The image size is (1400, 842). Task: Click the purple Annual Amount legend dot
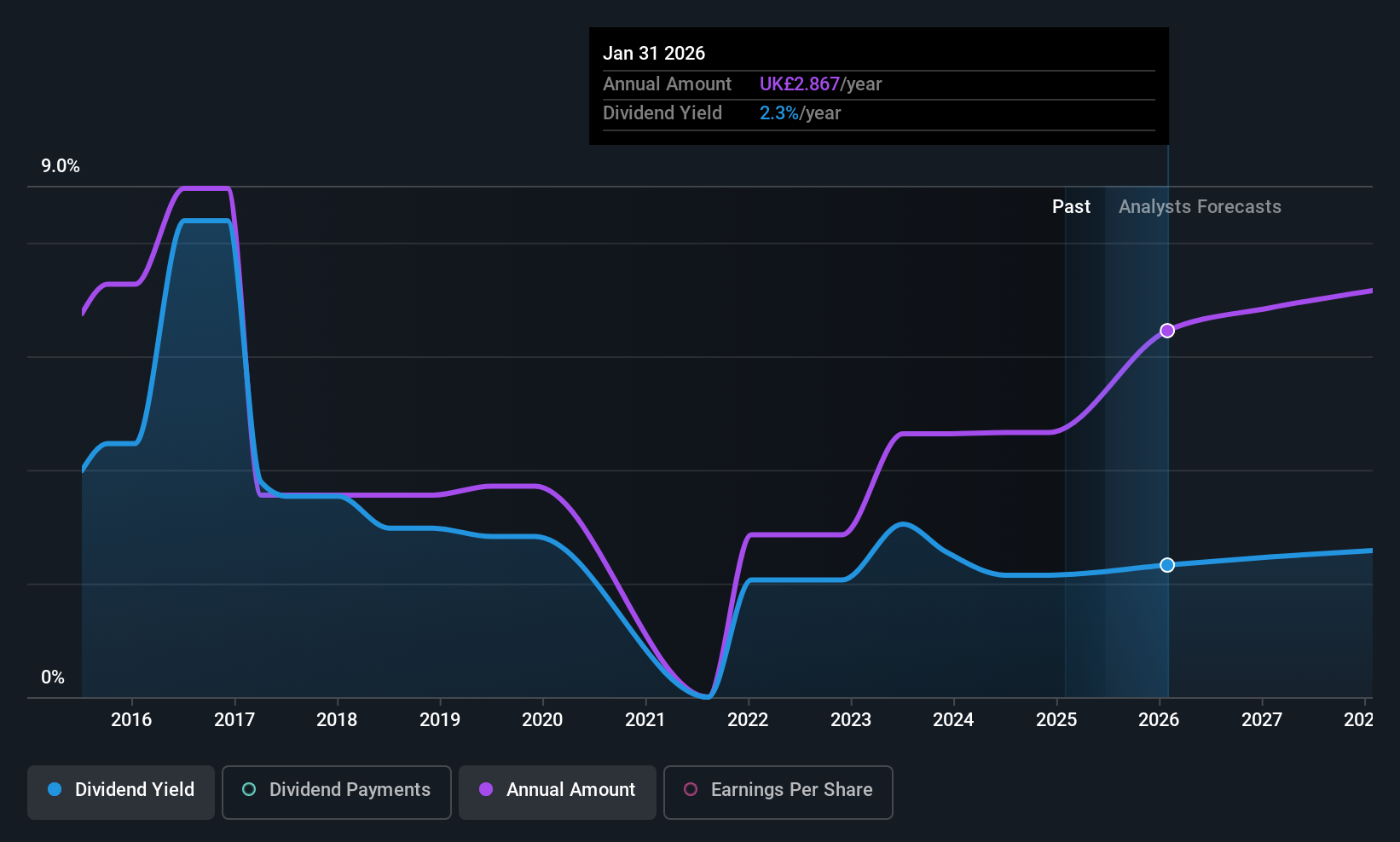(486, 789)
